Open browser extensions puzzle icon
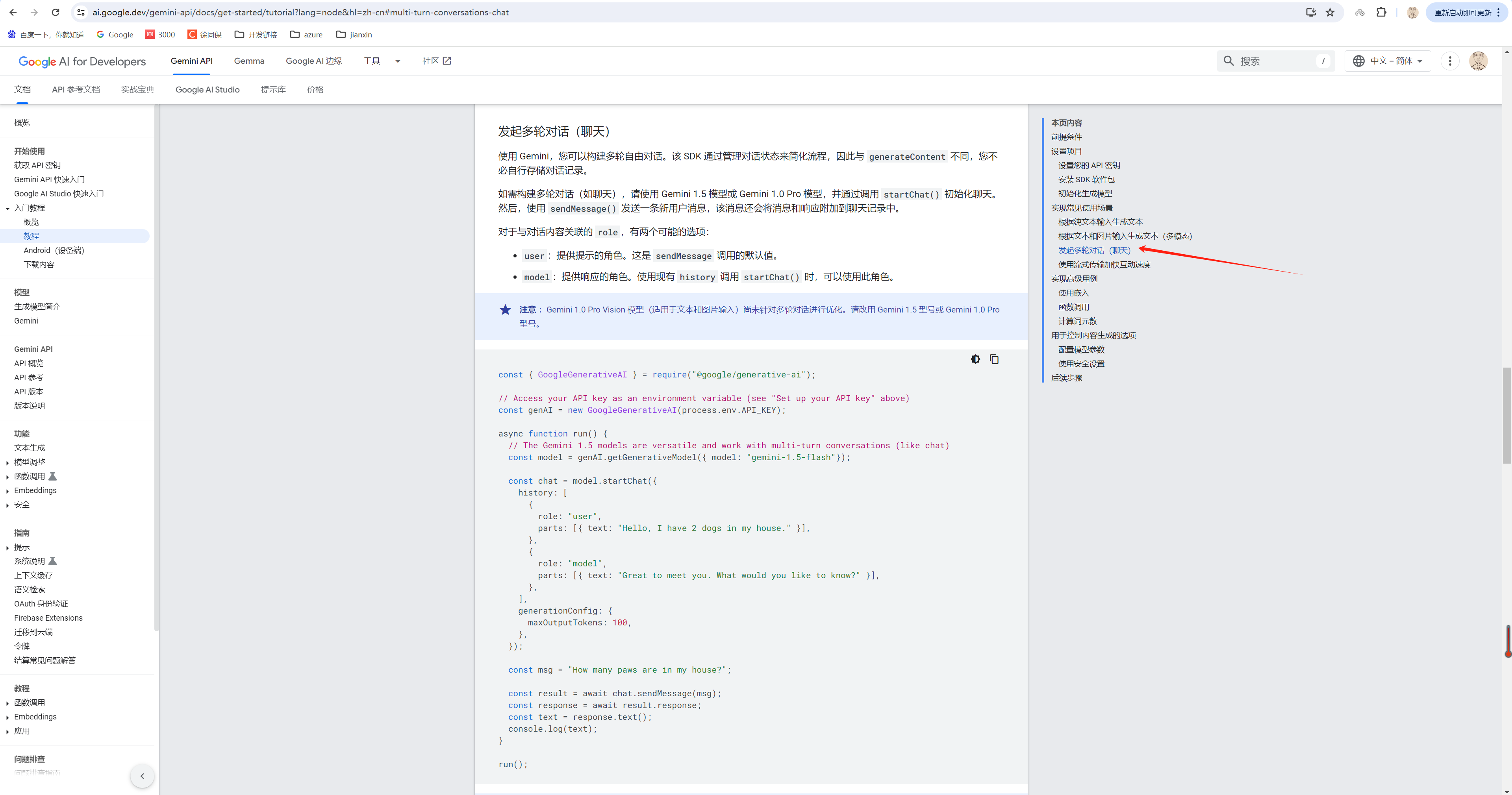 click(x=1381, y=12)
